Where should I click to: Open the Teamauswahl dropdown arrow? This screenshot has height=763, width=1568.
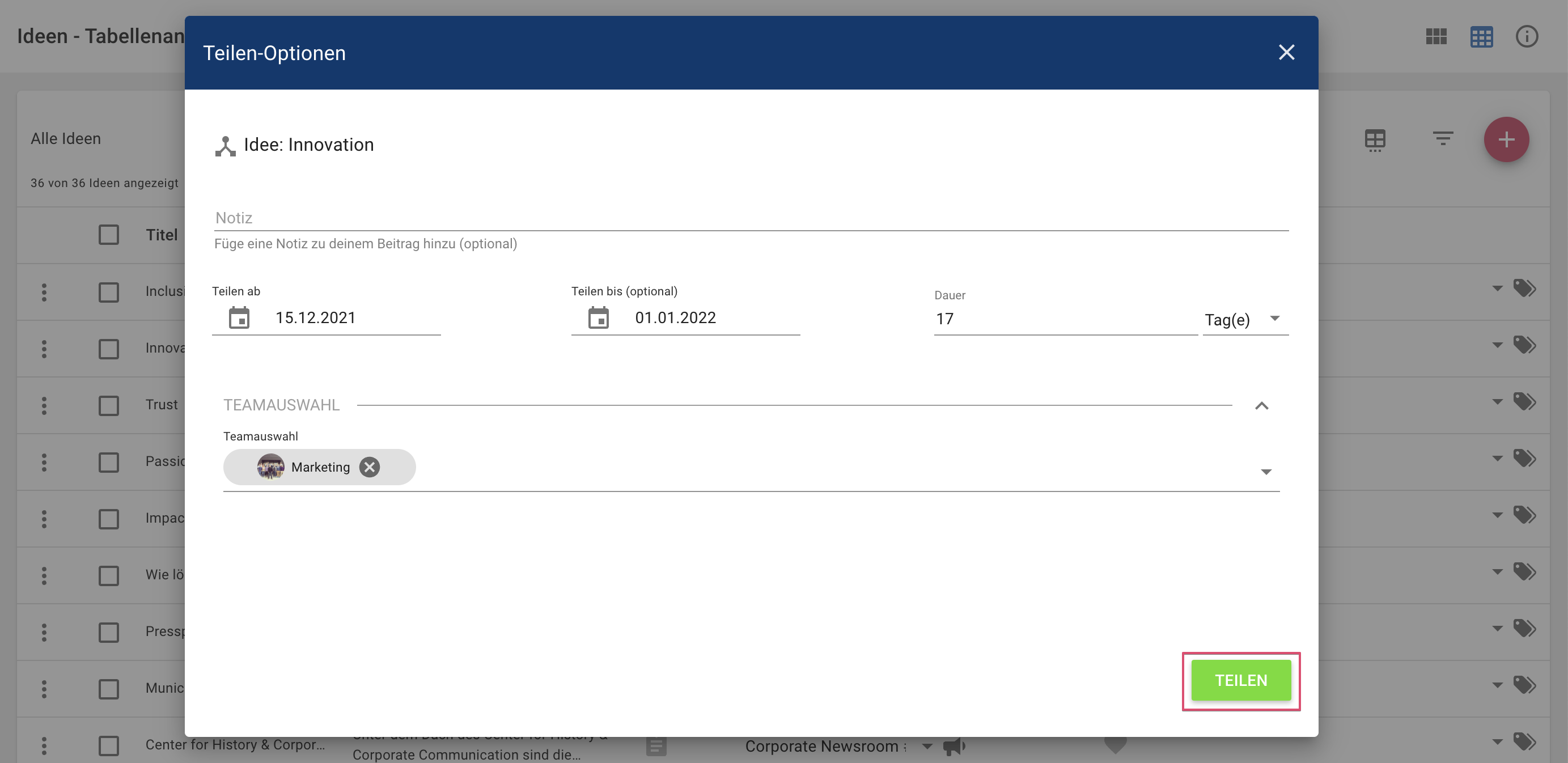[x=1266, y=472]
